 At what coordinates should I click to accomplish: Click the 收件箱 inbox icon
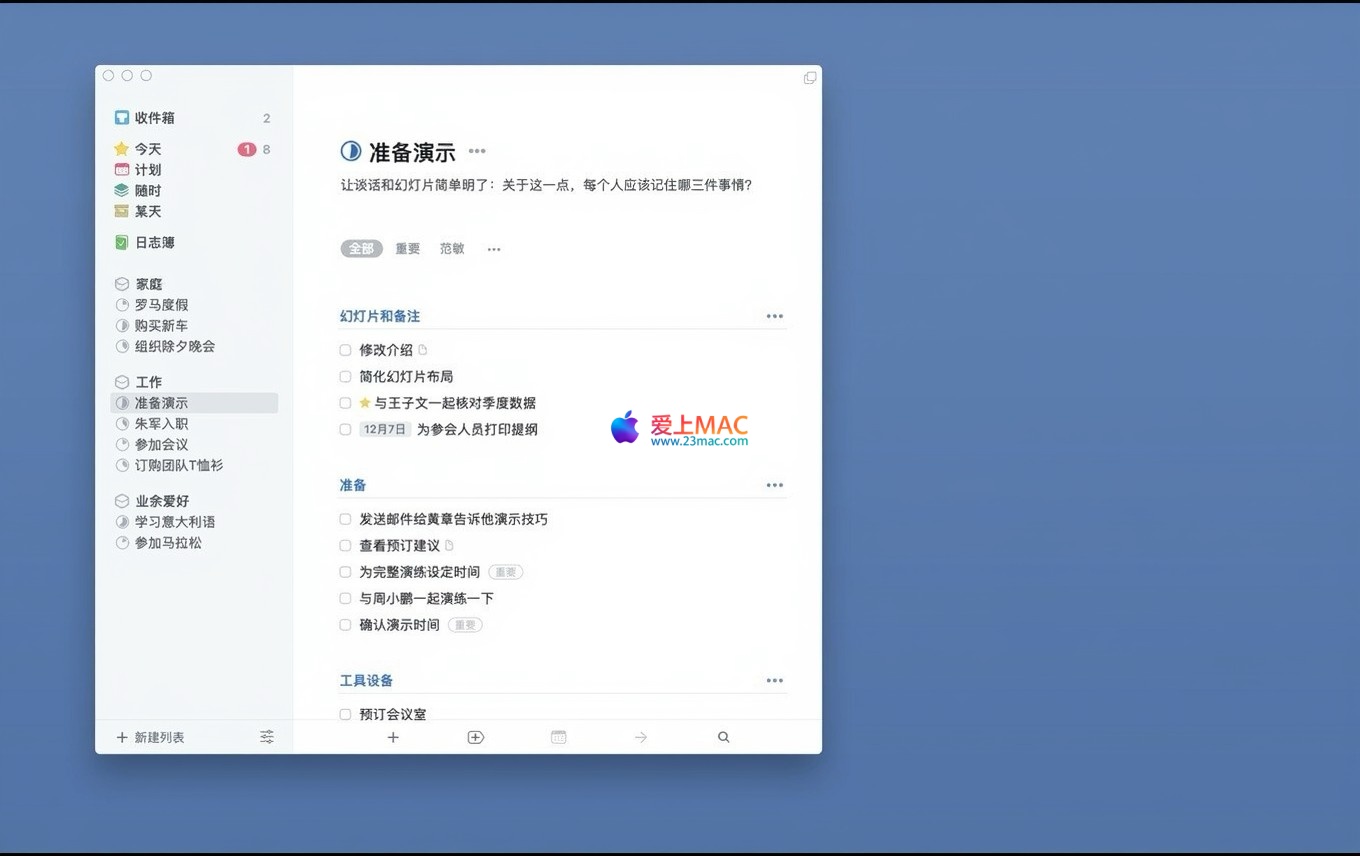coord(122,118)
